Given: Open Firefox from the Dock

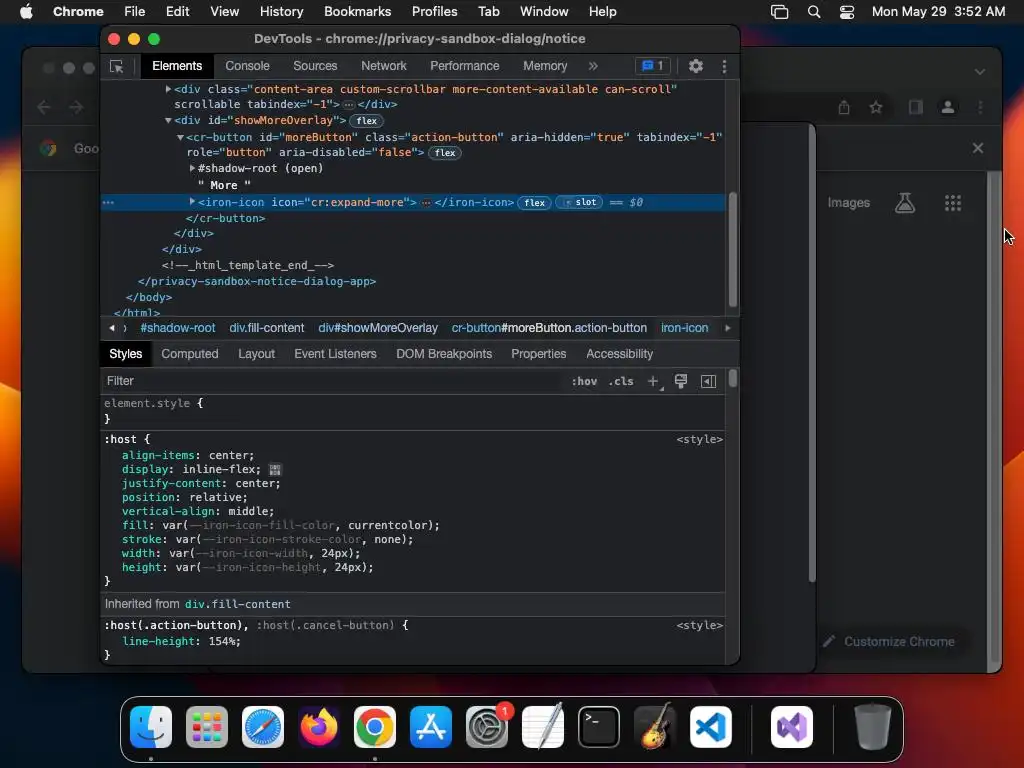Looking at the screenshot, I should [x=319, y=727].
